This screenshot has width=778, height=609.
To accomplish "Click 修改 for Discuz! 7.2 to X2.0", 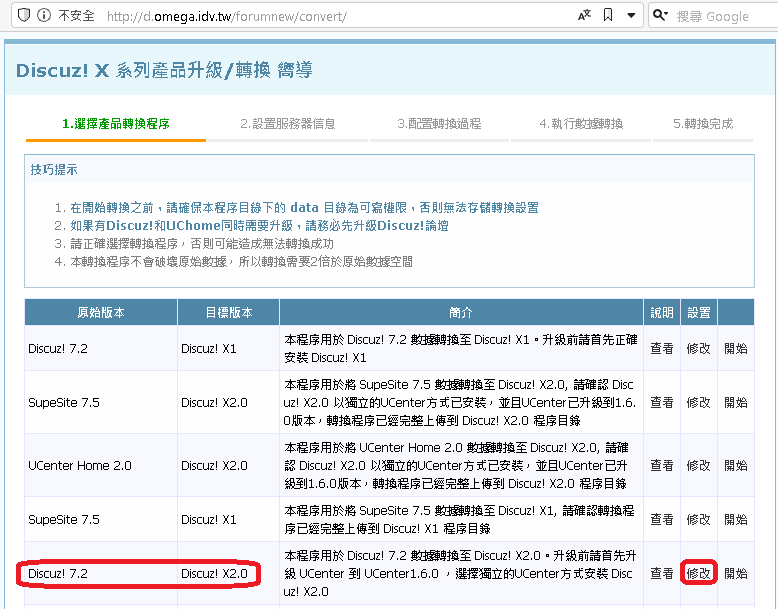I will click(698, 574).
